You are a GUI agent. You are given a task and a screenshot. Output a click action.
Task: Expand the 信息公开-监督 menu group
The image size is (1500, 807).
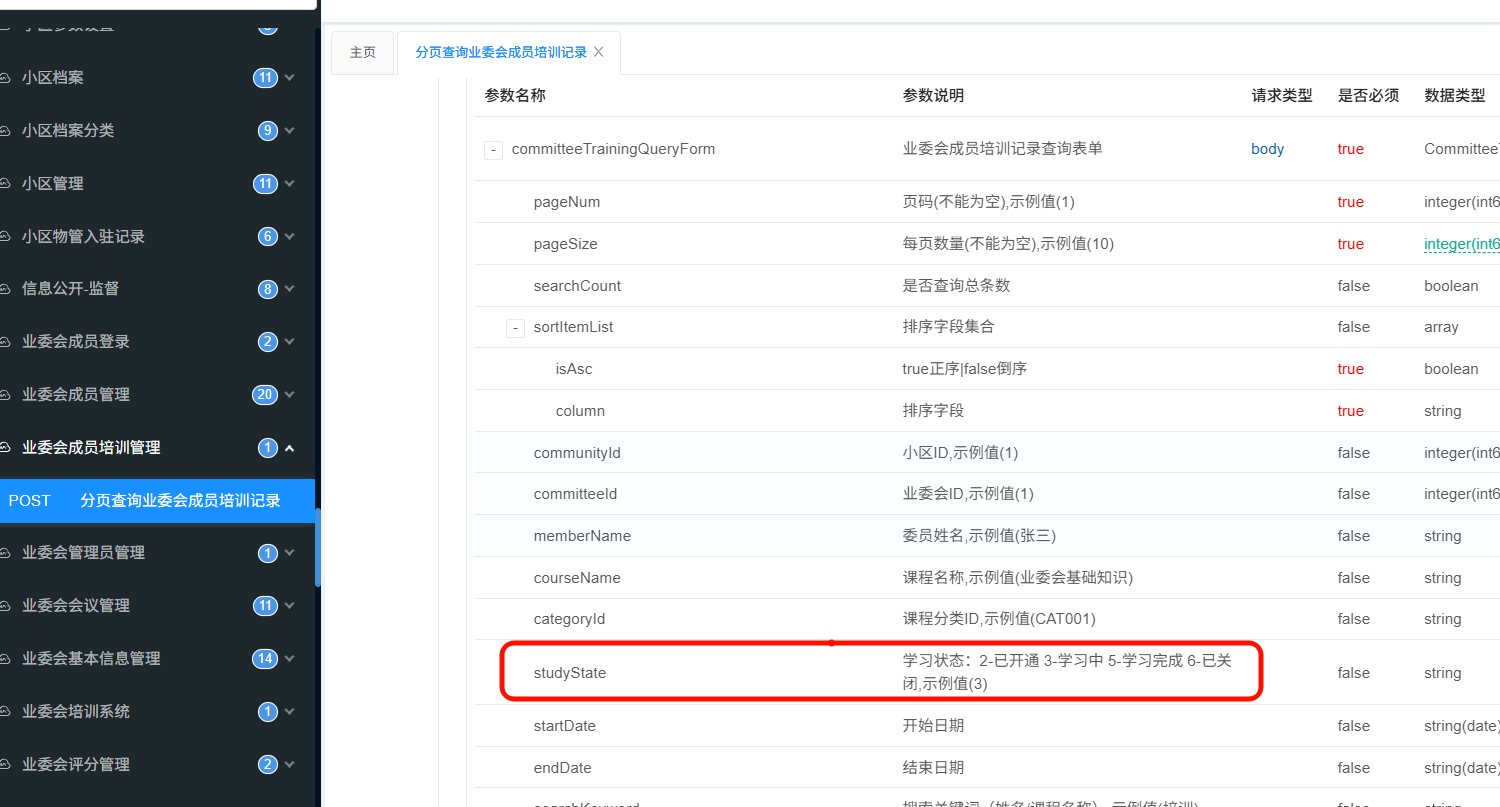290,289
